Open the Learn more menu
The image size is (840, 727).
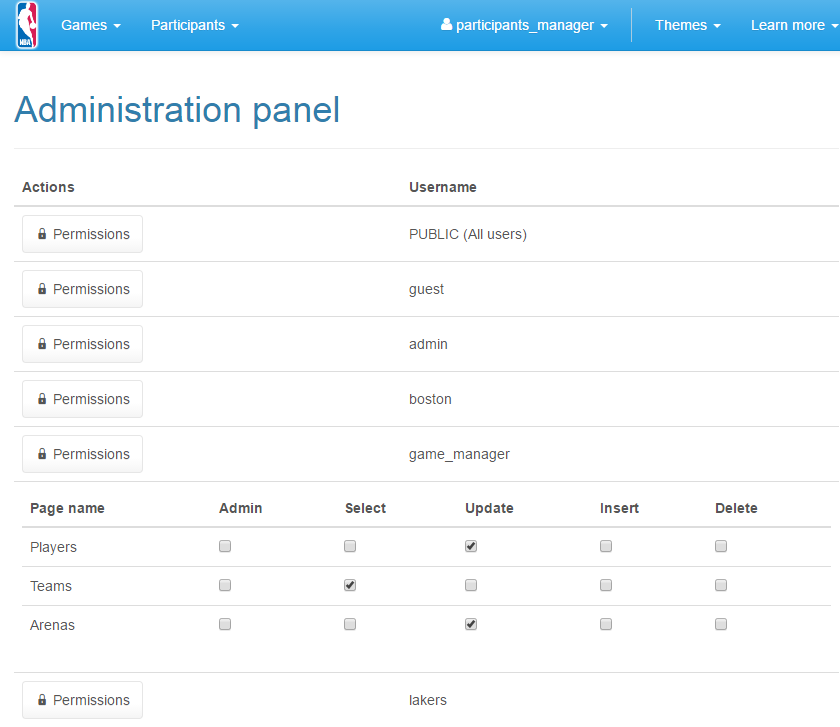[x=793, y=25]
